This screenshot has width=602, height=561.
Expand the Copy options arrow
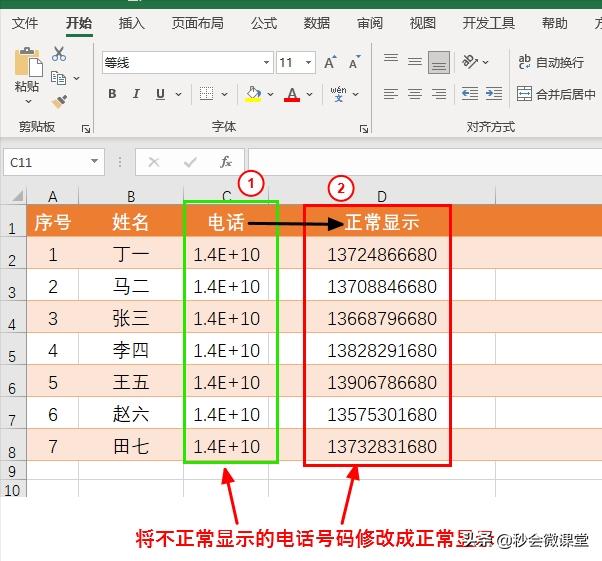(x=76, y=78)
